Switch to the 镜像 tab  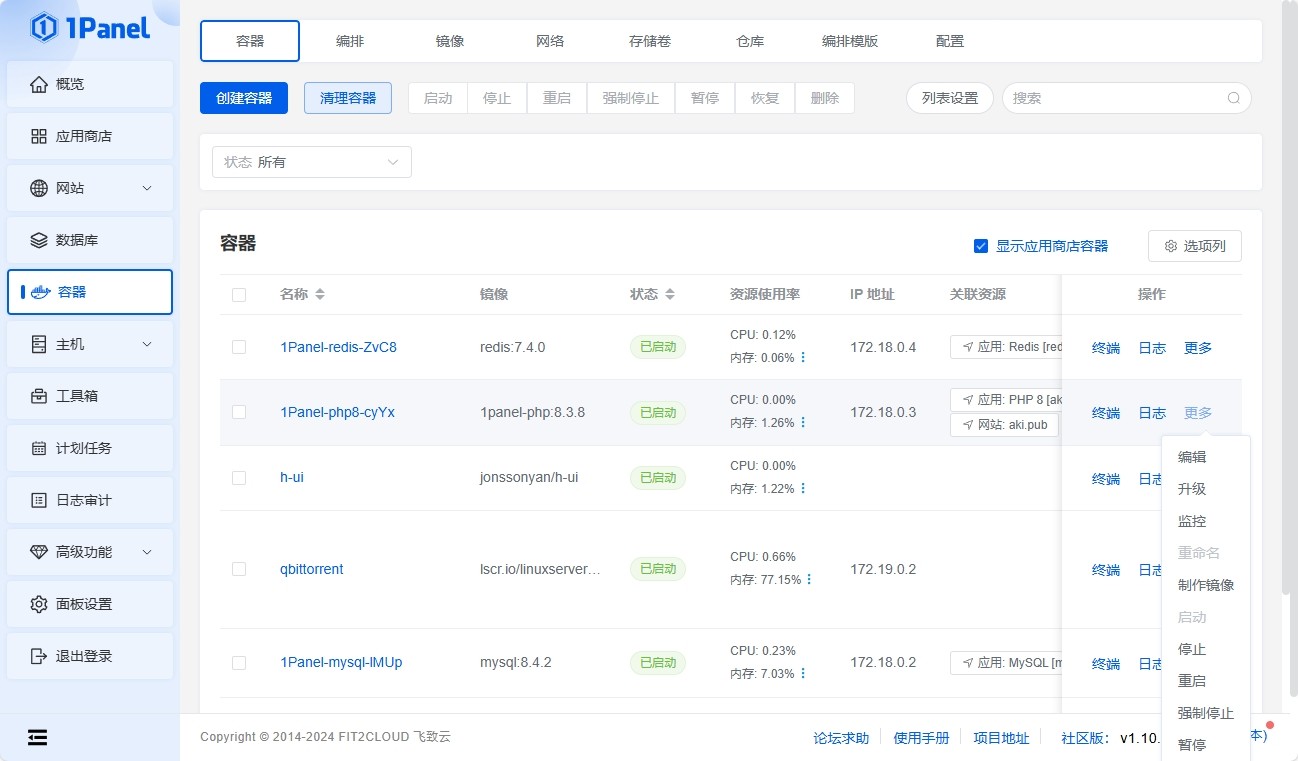point(450,41)
